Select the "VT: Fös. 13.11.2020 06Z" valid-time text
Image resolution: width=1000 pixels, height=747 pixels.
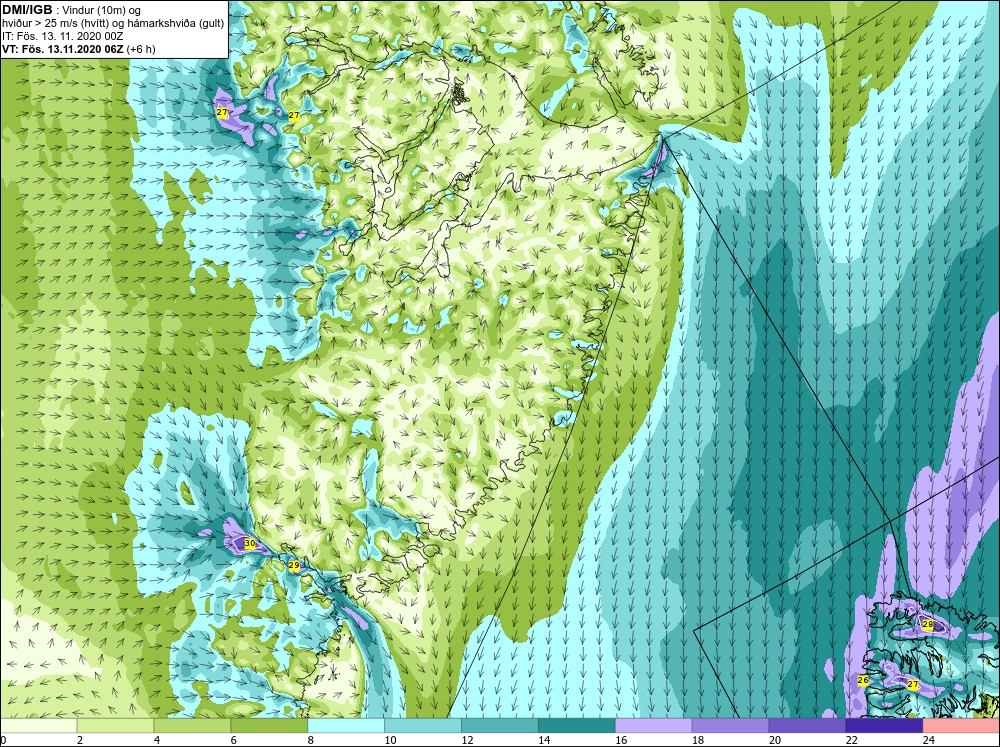click(62, 49)
